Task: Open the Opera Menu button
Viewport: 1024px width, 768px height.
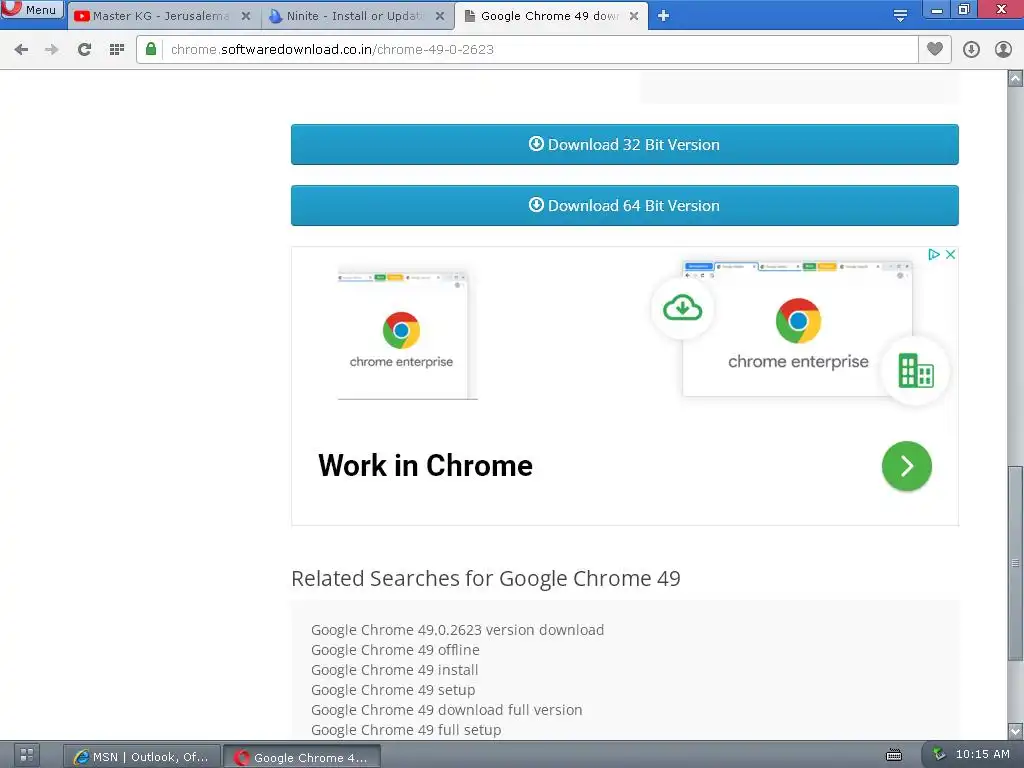Action: 31,9
